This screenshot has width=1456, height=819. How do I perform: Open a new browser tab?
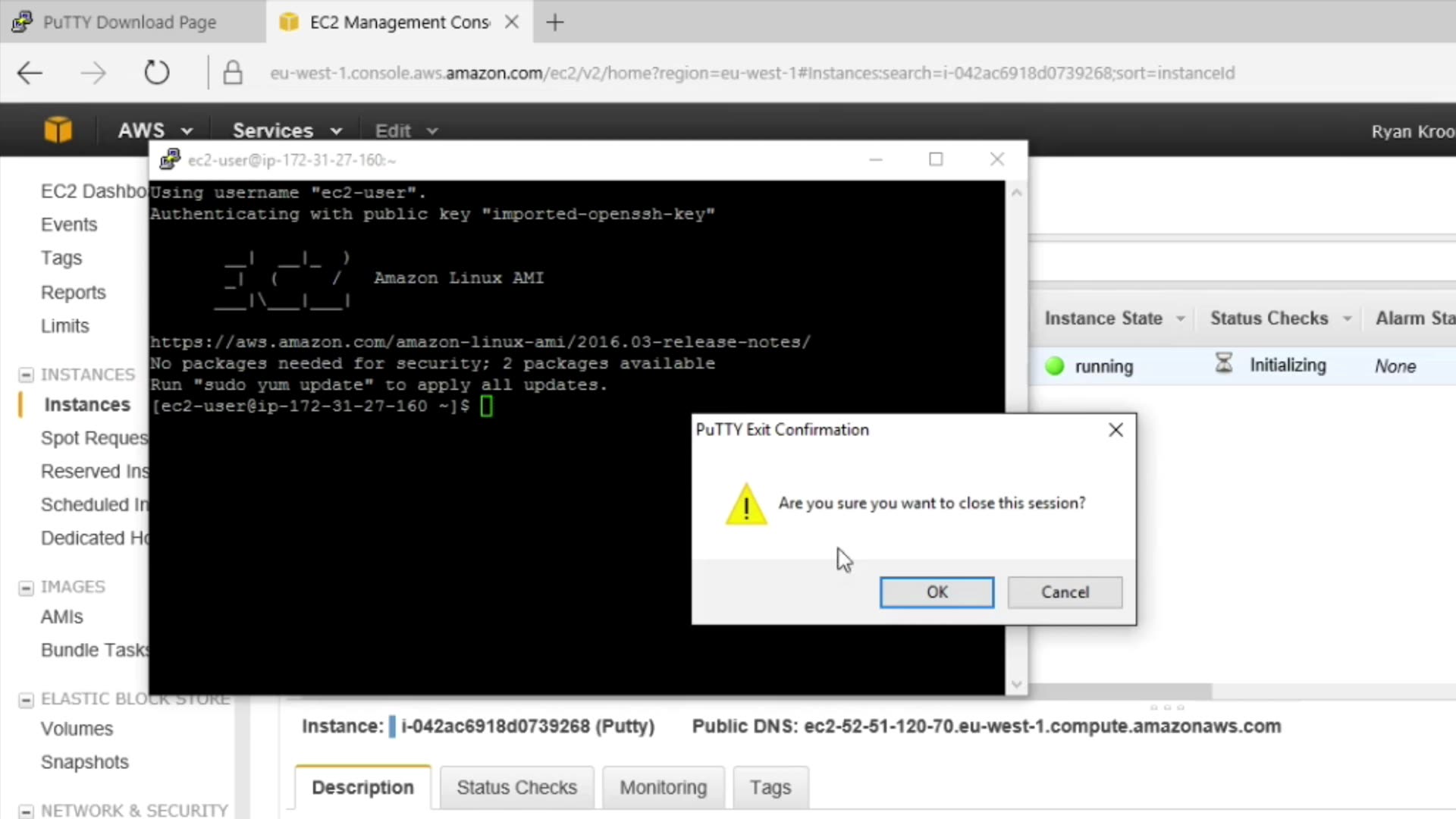click(x=555, y=23)
